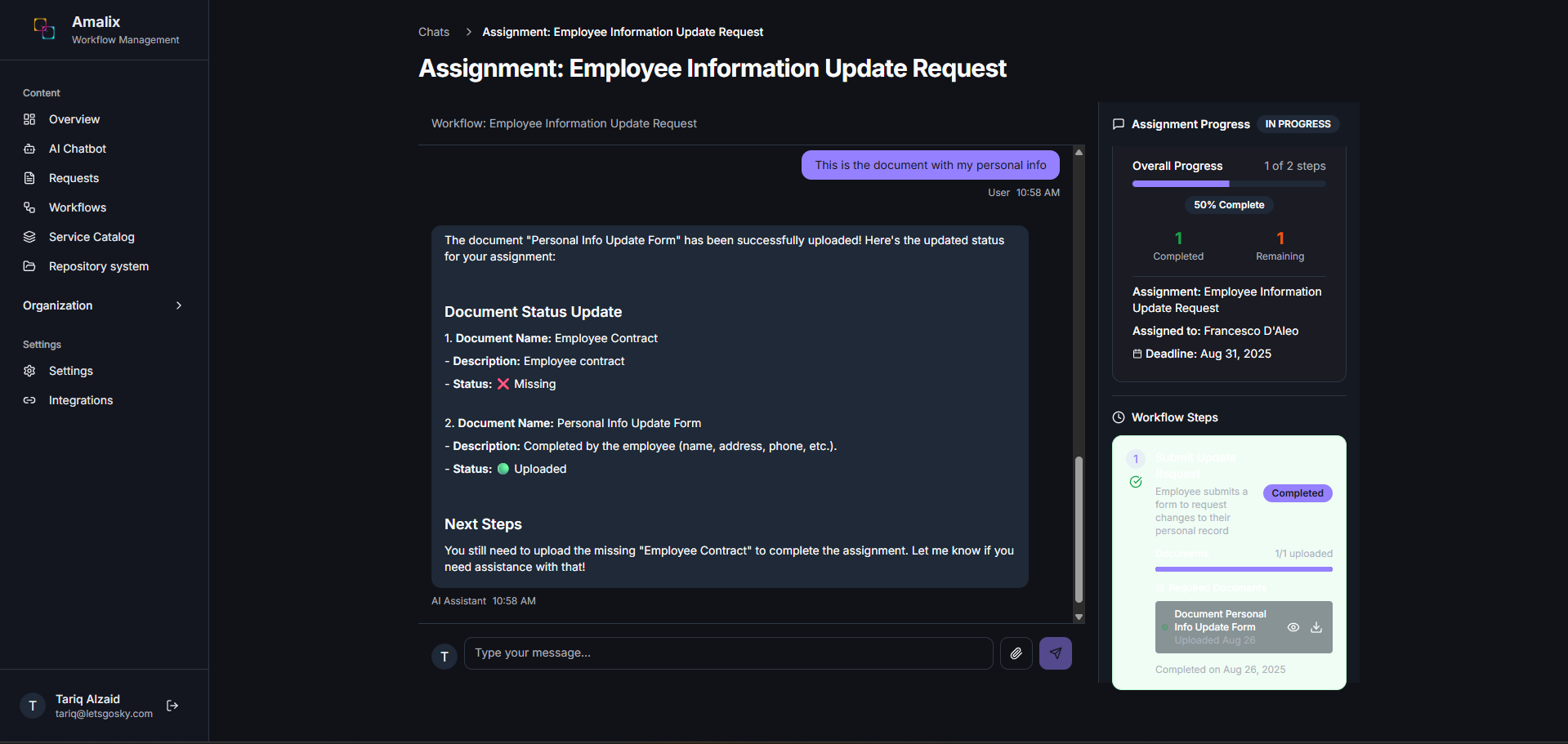The width and height of the screenshot is (1568, 744).
Task: Open the Repository system folder icon
Action: pos(29,266)
